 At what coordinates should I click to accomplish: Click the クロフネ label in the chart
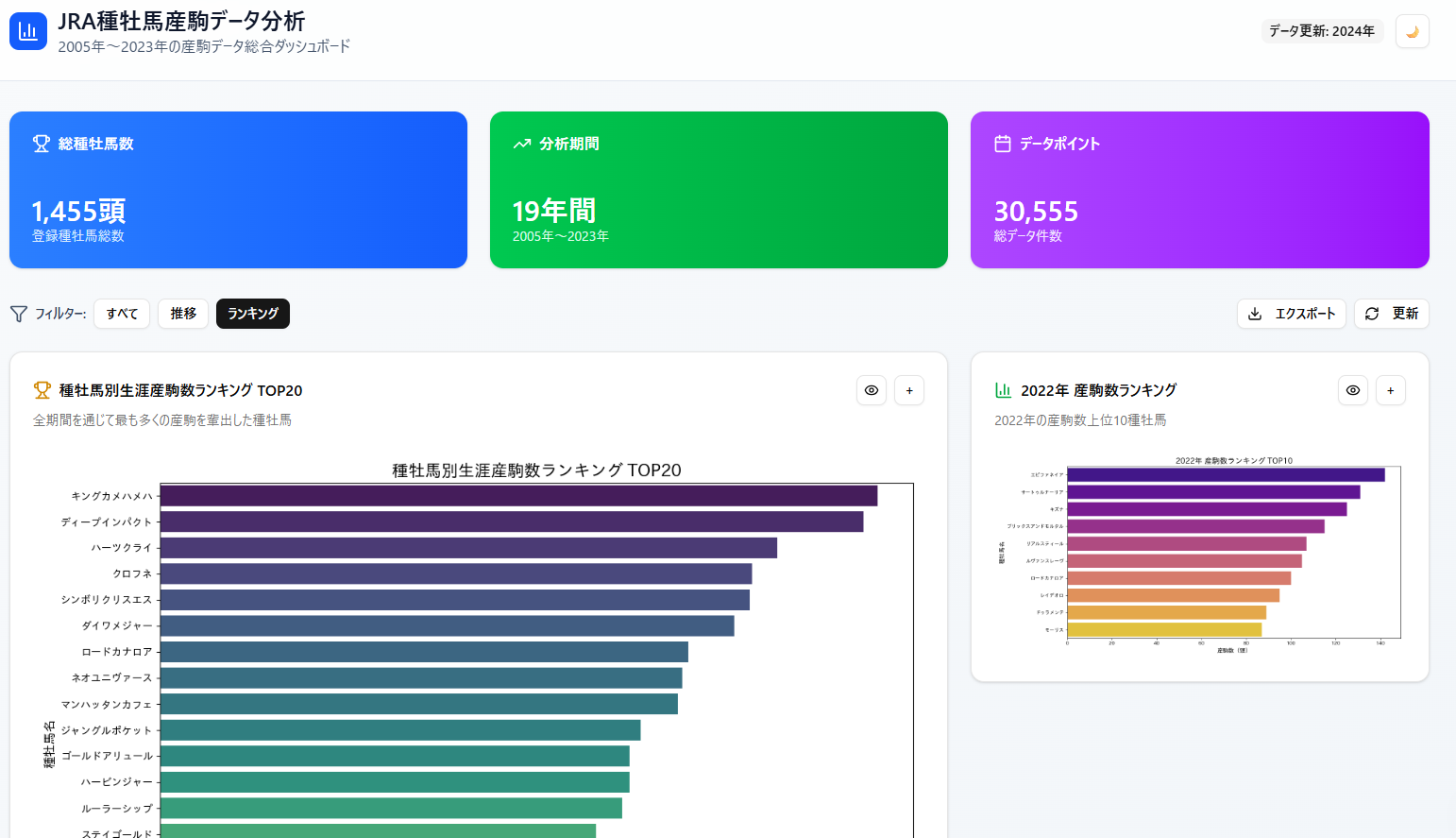(132, 573)
